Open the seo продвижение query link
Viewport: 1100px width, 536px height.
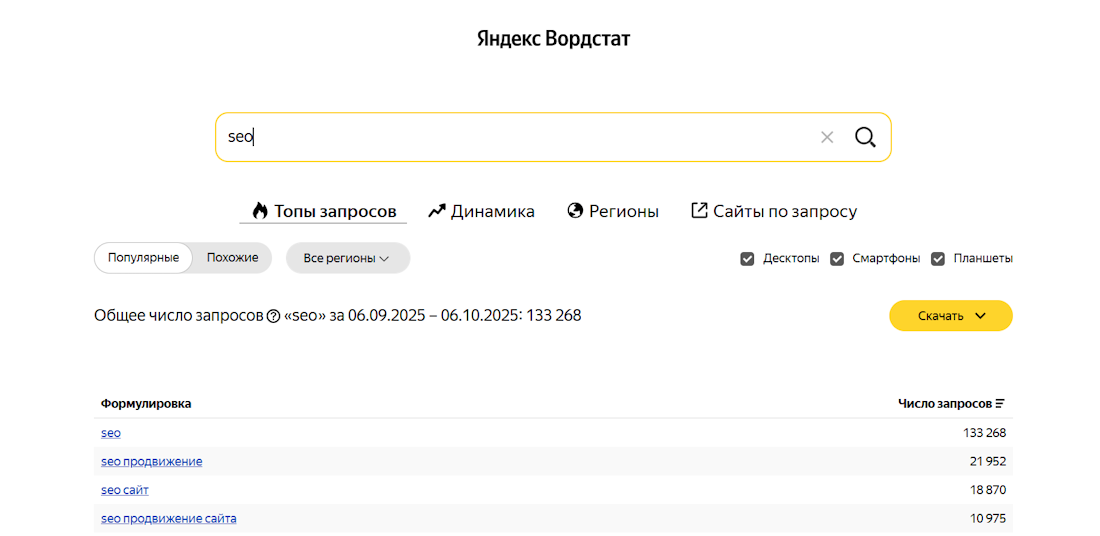point(151,461)
